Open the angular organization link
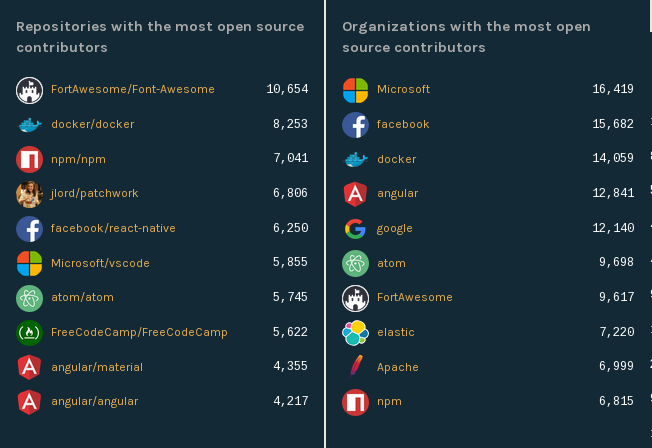The width and height of the screenshot is (652, 448). pyautogui.click(x=398, y=193)
